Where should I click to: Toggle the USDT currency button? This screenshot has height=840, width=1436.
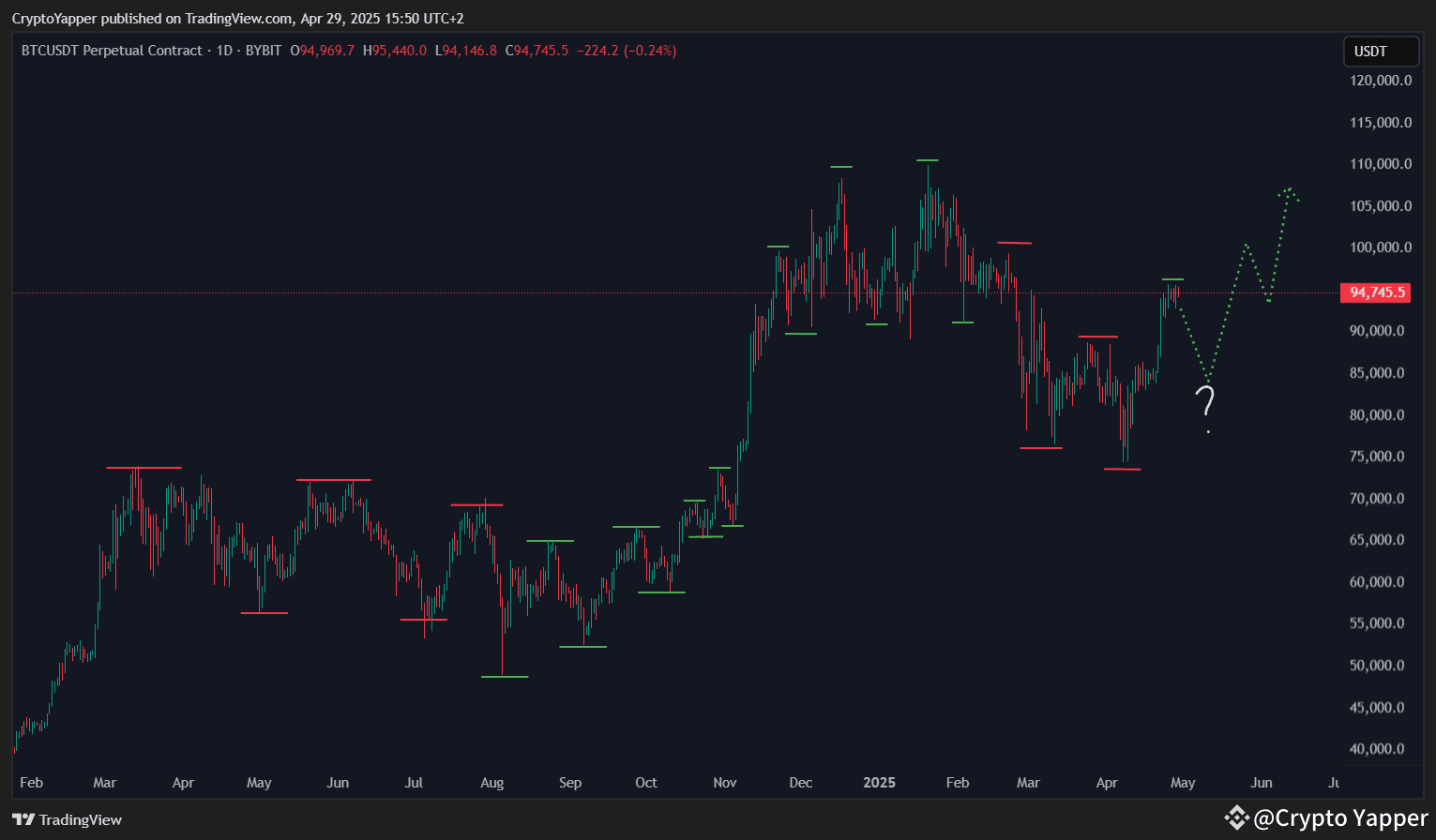[x=1380, y=51]
